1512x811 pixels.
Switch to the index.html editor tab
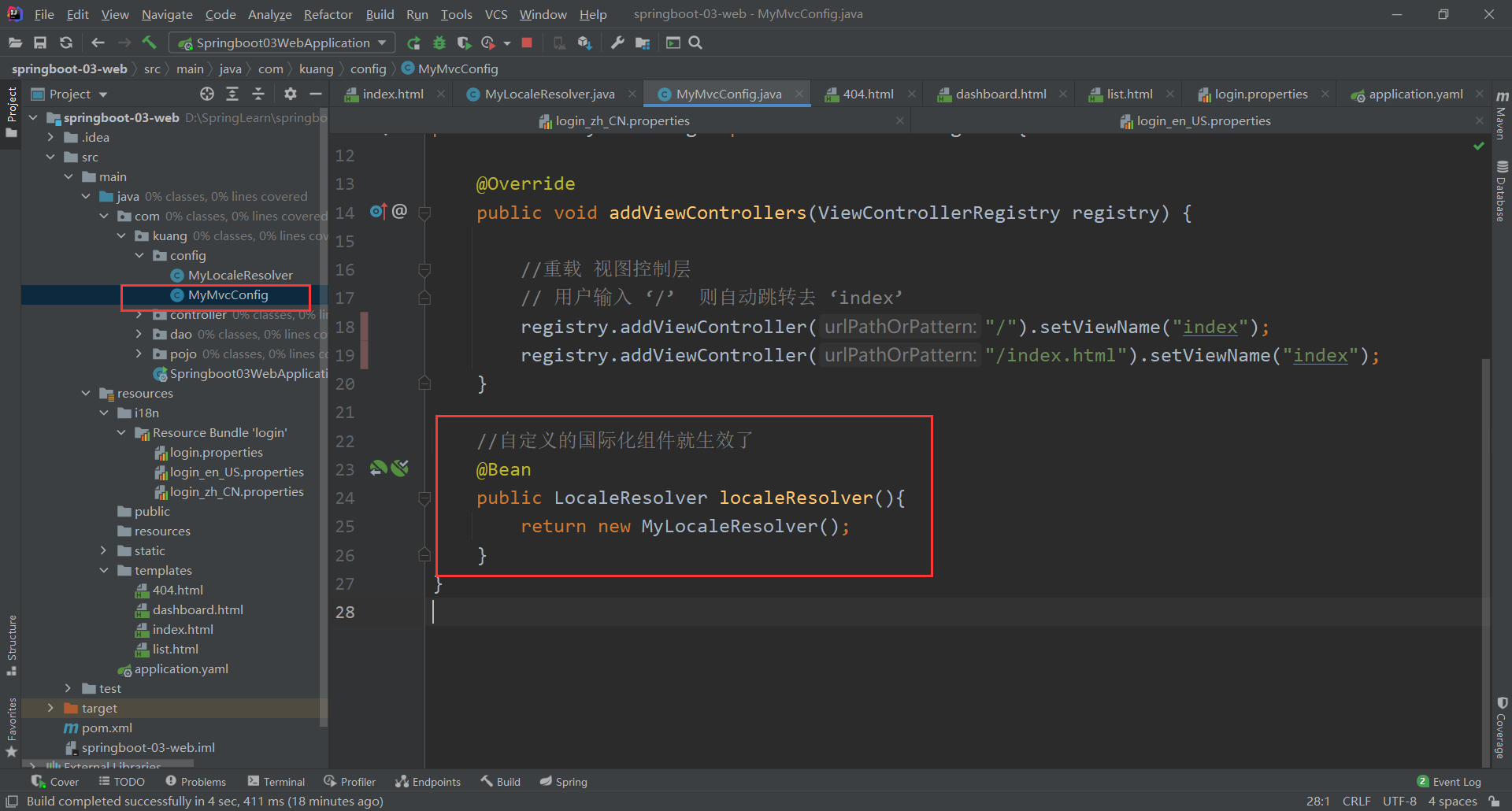[x=393, y=94]
